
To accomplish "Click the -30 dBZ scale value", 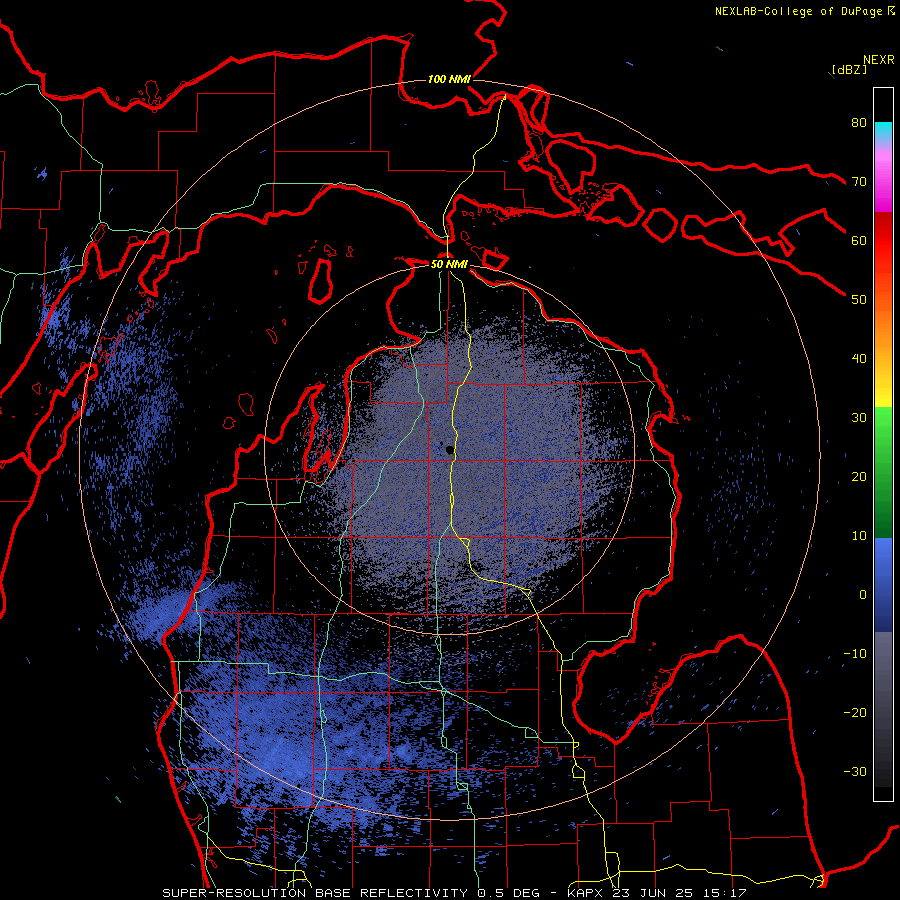I will click(855, 771).
